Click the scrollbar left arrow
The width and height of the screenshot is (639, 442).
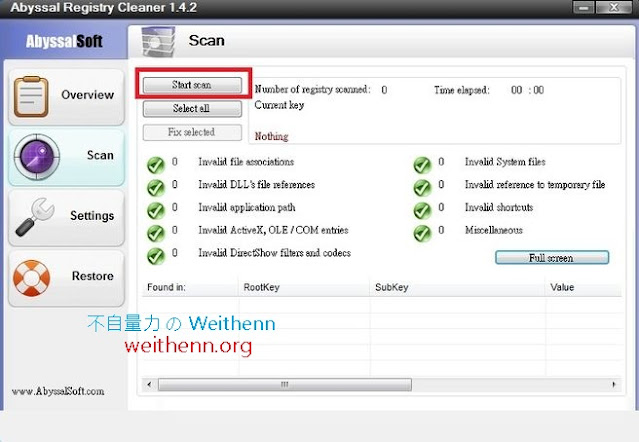(149, 385)
